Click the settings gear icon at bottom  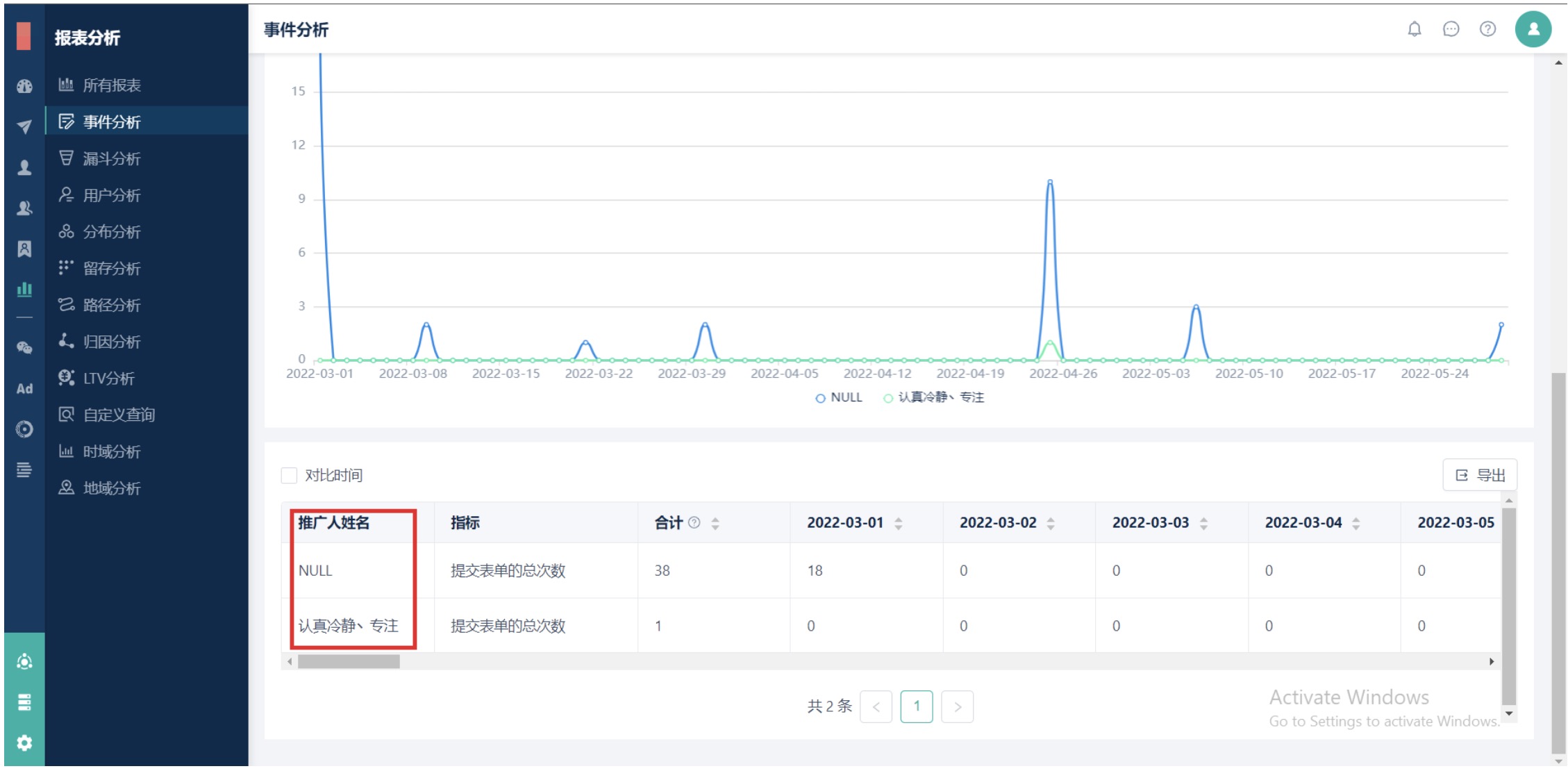(24, 743)
